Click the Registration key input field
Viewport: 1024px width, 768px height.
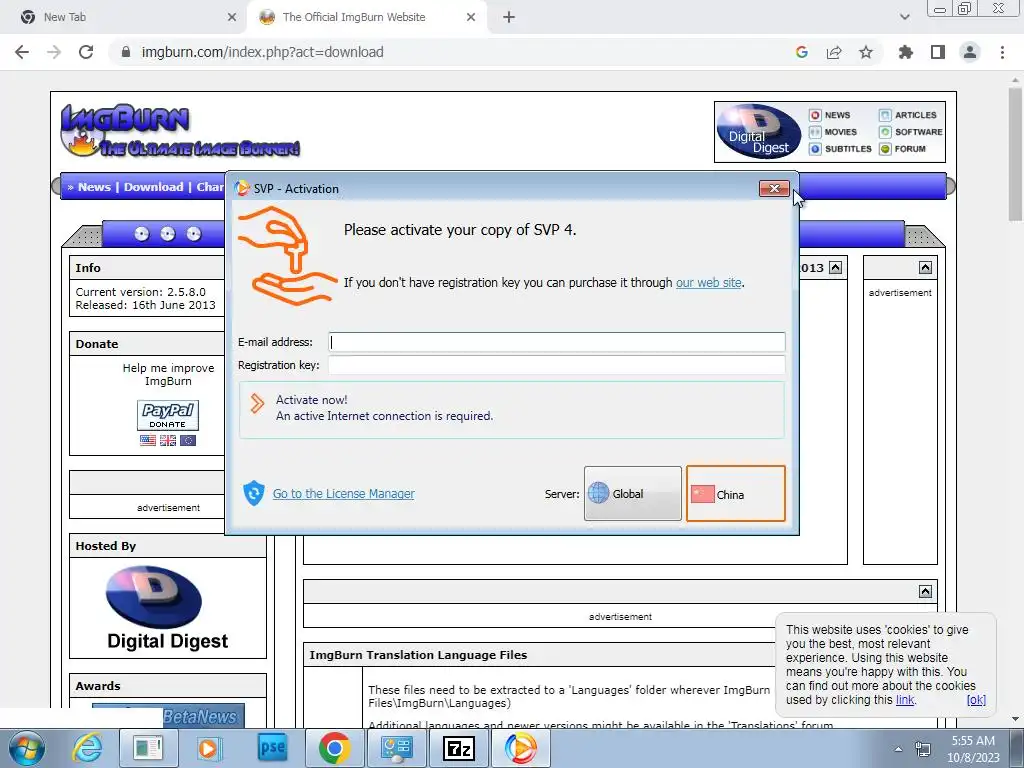[556, 365]
